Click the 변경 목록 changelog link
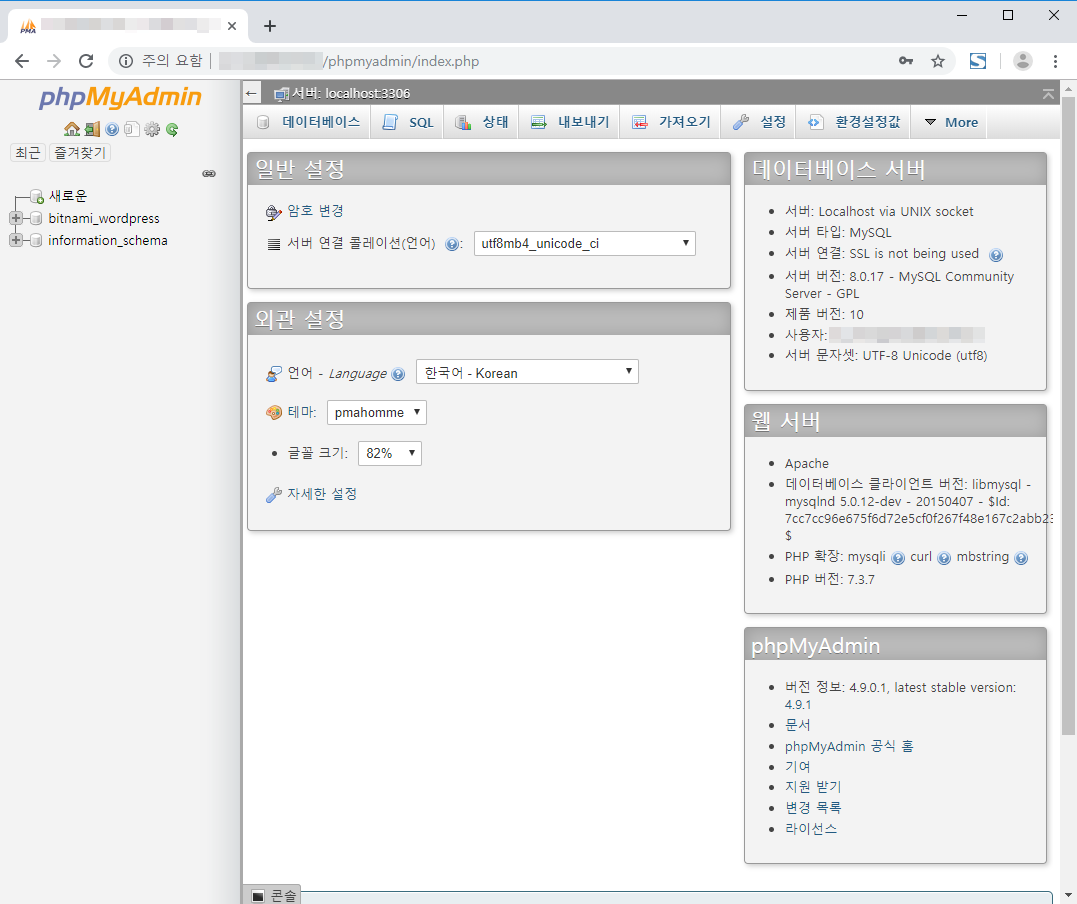This screenshot has height=904, width=1077. point(813,808)
